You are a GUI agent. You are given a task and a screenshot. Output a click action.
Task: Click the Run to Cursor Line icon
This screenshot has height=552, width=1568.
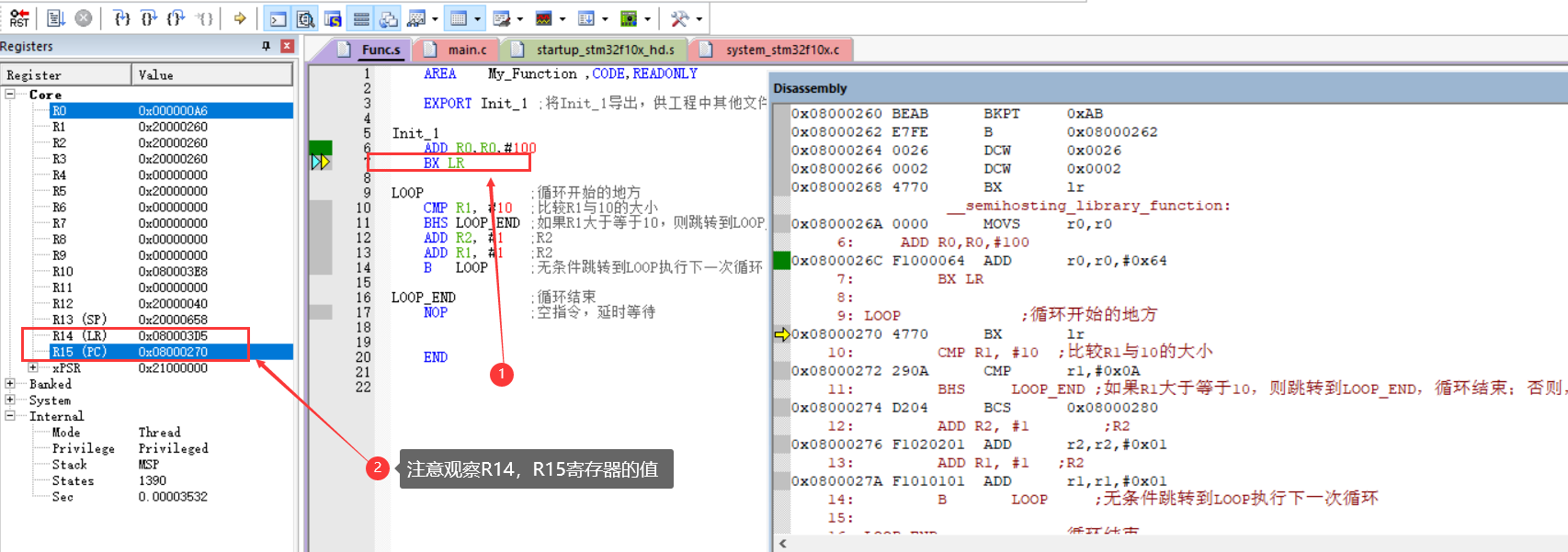pyautogui.click(x=206, y=18)
